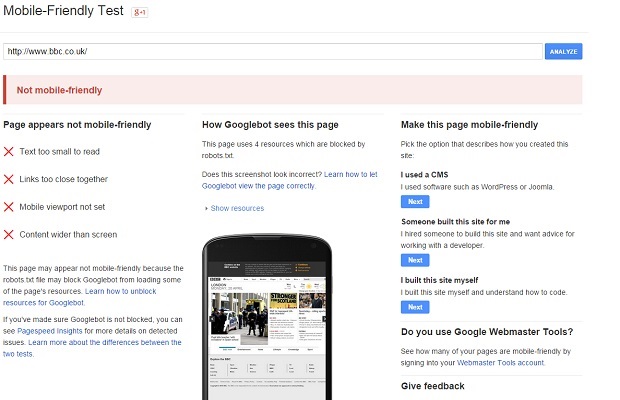
Task: Expand the Show resources disclosure arrow
Action: click(206, 208)
